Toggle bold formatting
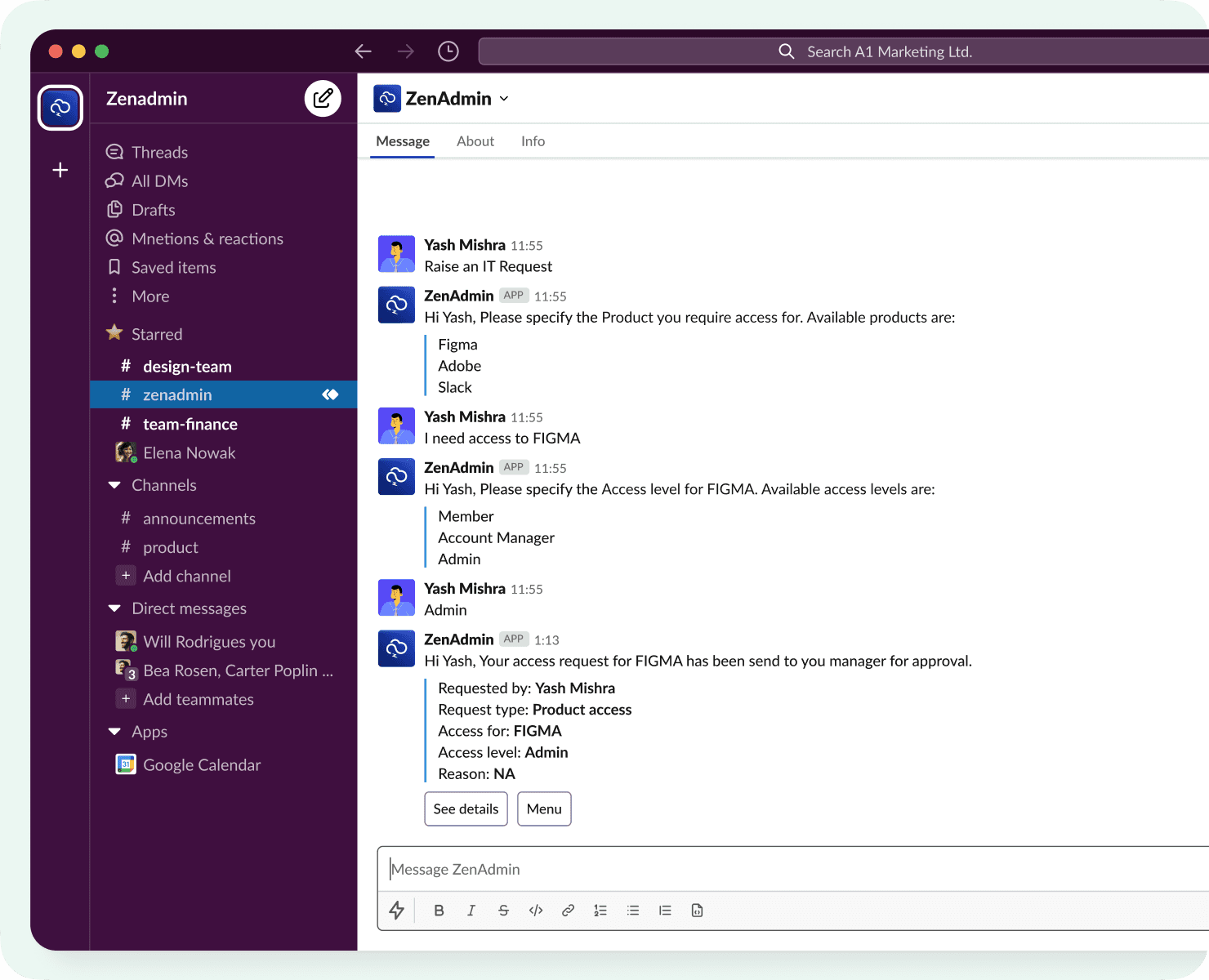This screenshot has height=980, width=1209. pos(439,911)
